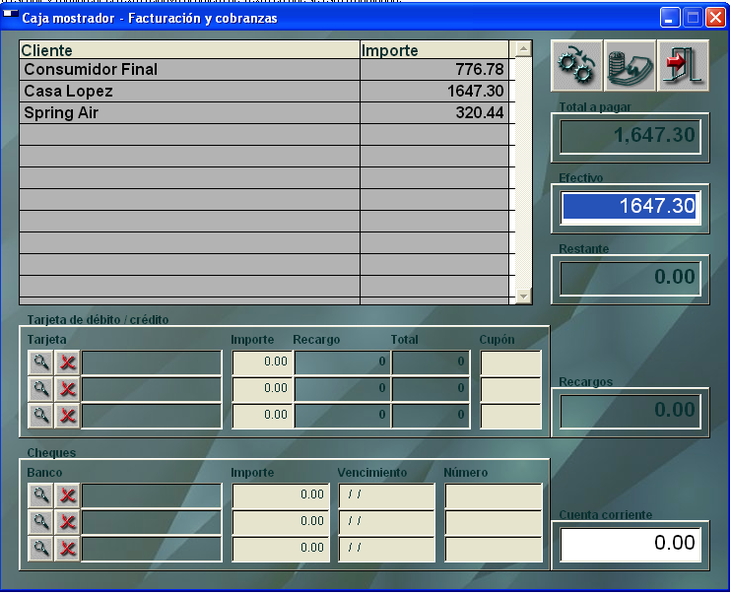Clear third Tarjeta row with red X
Image resolution: width=730 pixels, height=593 pixels.
tap(68, 415)
